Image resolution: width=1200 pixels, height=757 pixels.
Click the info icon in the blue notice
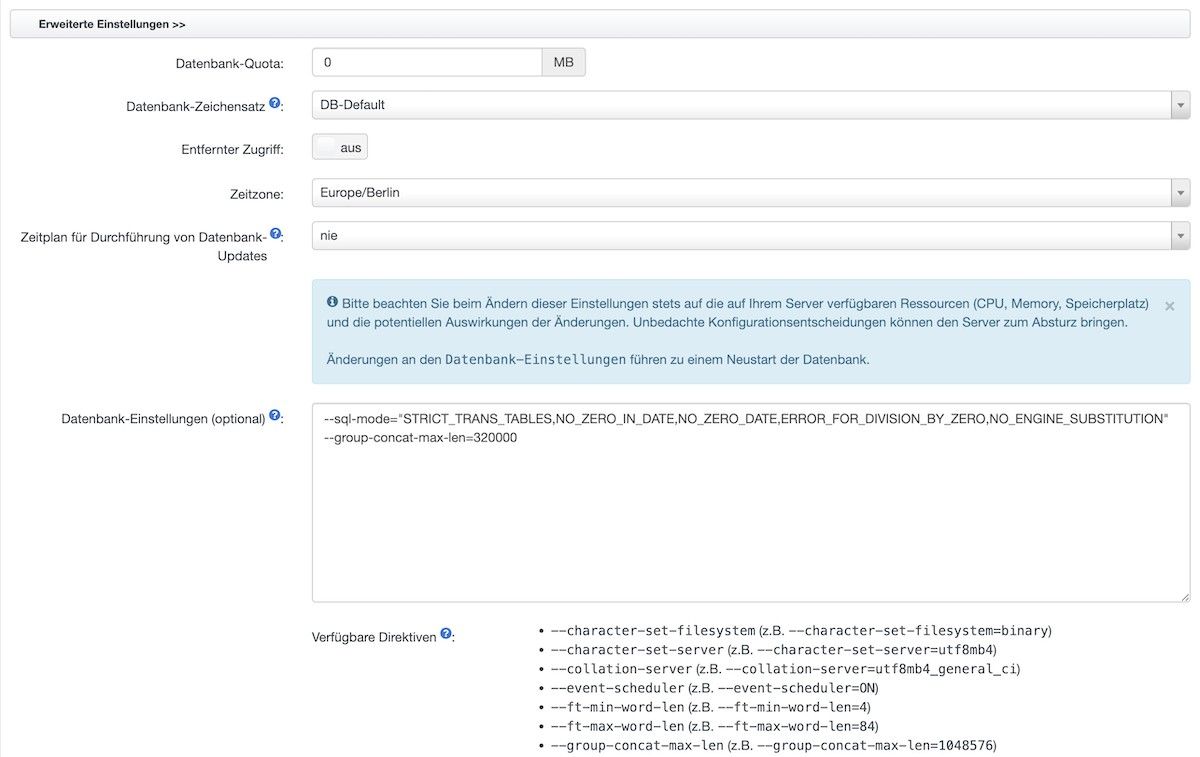[x=333, y=301]
